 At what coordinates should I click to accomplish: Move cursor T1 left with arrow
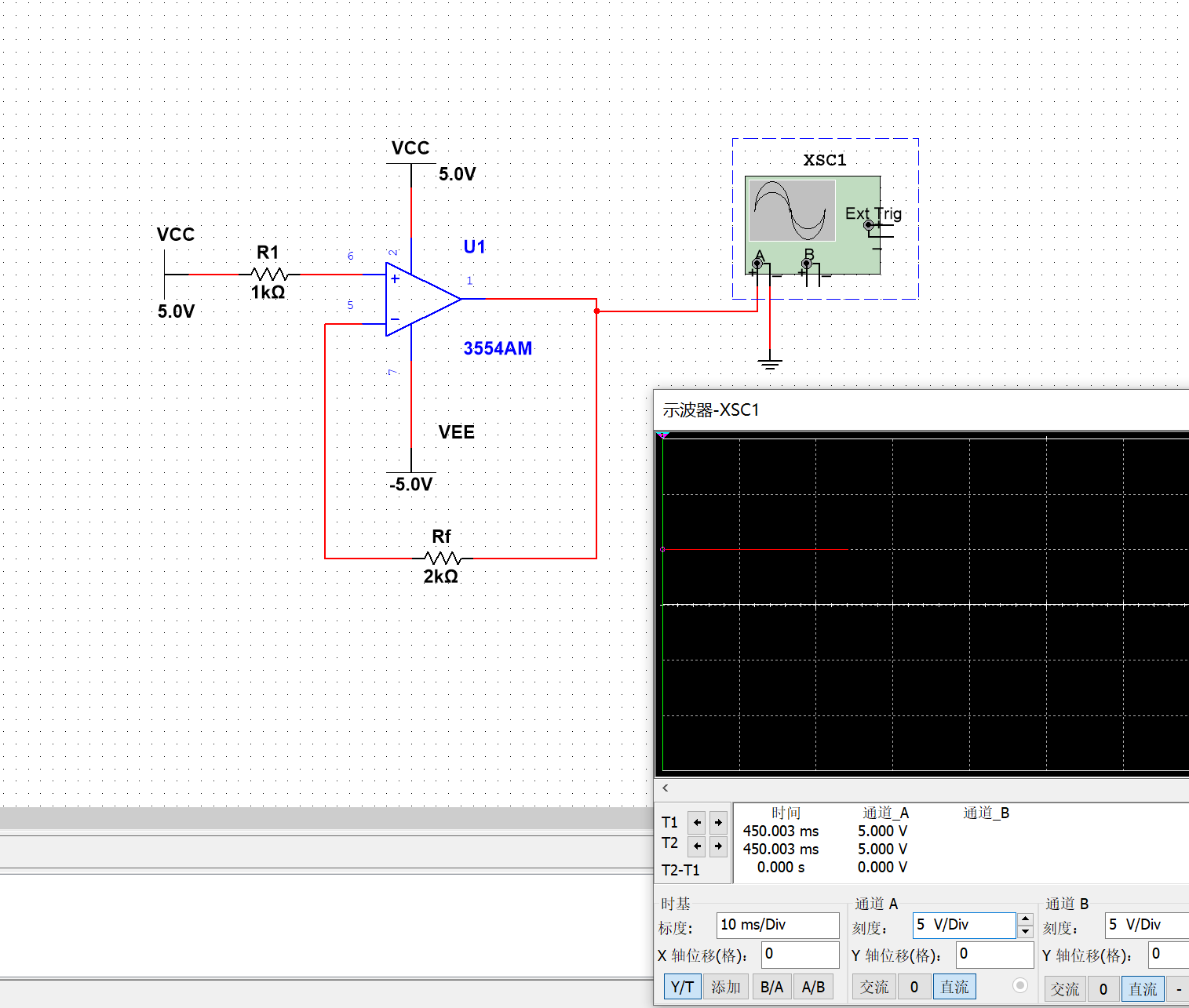697,823
